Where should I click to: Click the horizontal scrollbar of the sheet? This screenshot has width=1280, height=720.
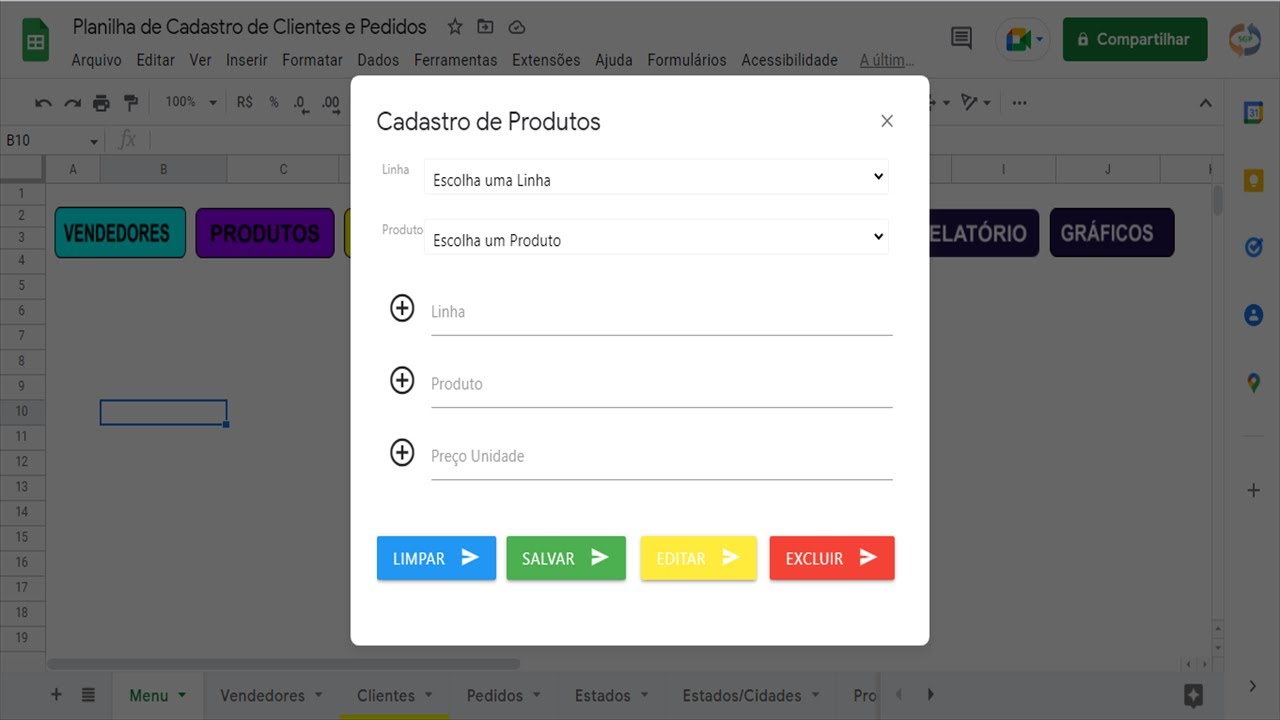[x=283, y=664]
